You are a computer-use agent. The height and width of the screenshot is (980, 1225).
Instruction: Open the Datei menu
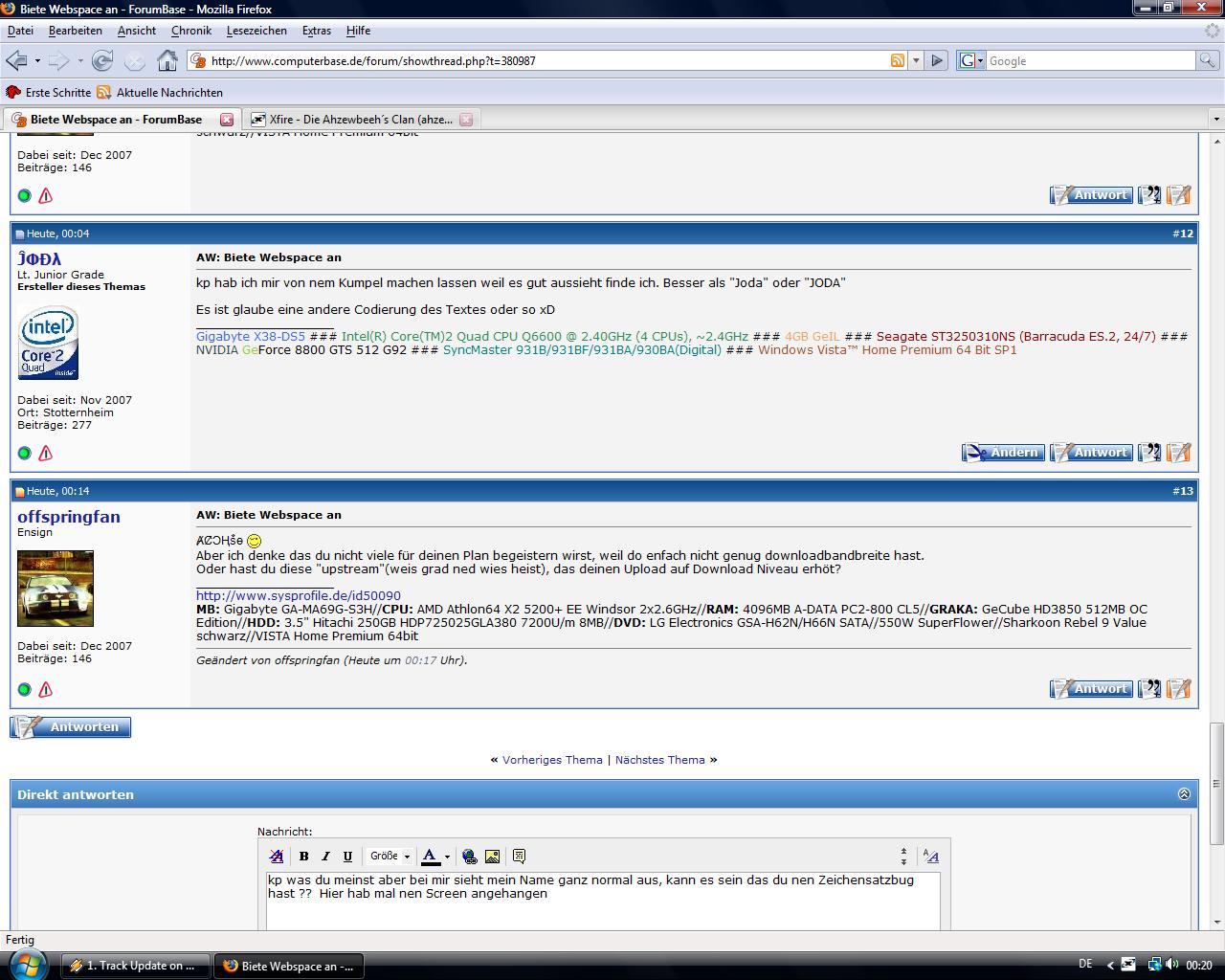coord(20,31)
